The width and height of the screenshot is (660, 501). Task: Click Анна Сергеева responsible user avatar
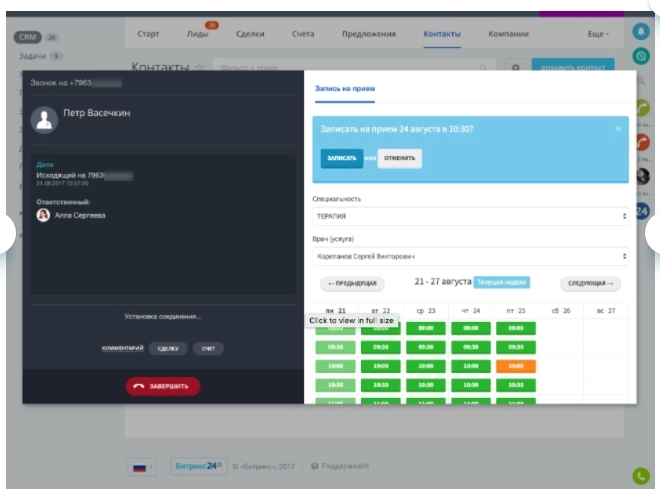tap(43, 215)
